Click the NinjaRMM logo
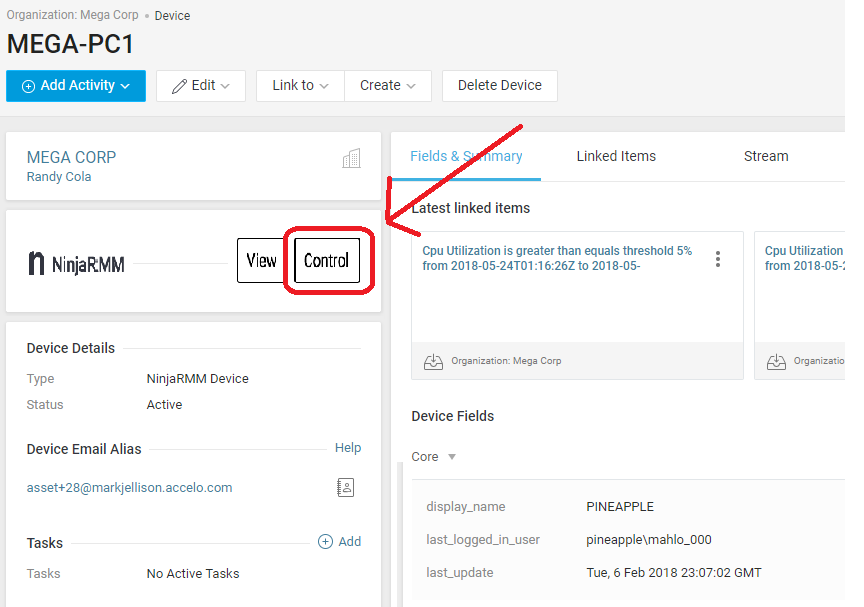The height and width of the screenshot is (607, 864). coord(76,263)
